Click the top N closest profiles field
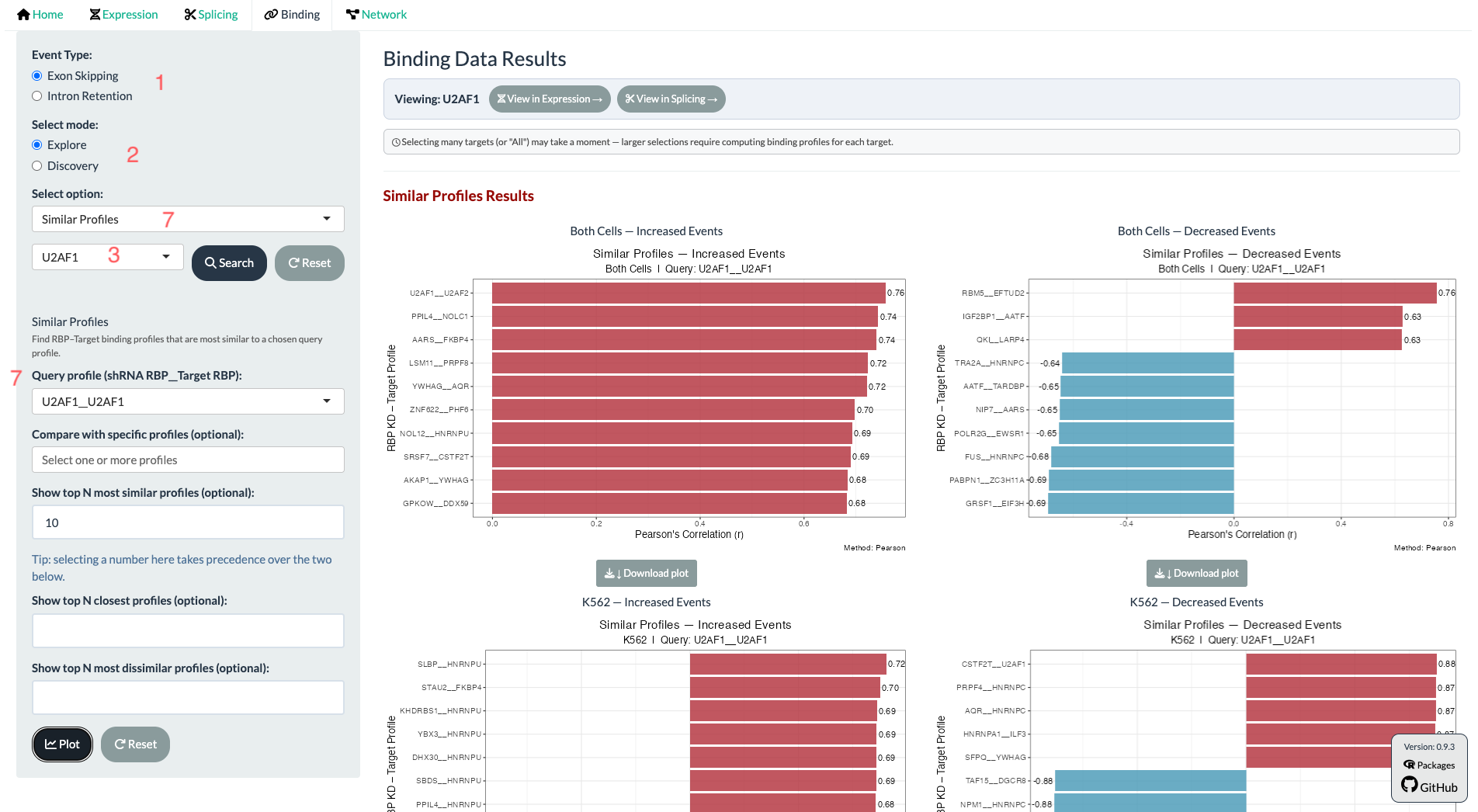Viewport: 1478px width, 812px height. [188, 630]
